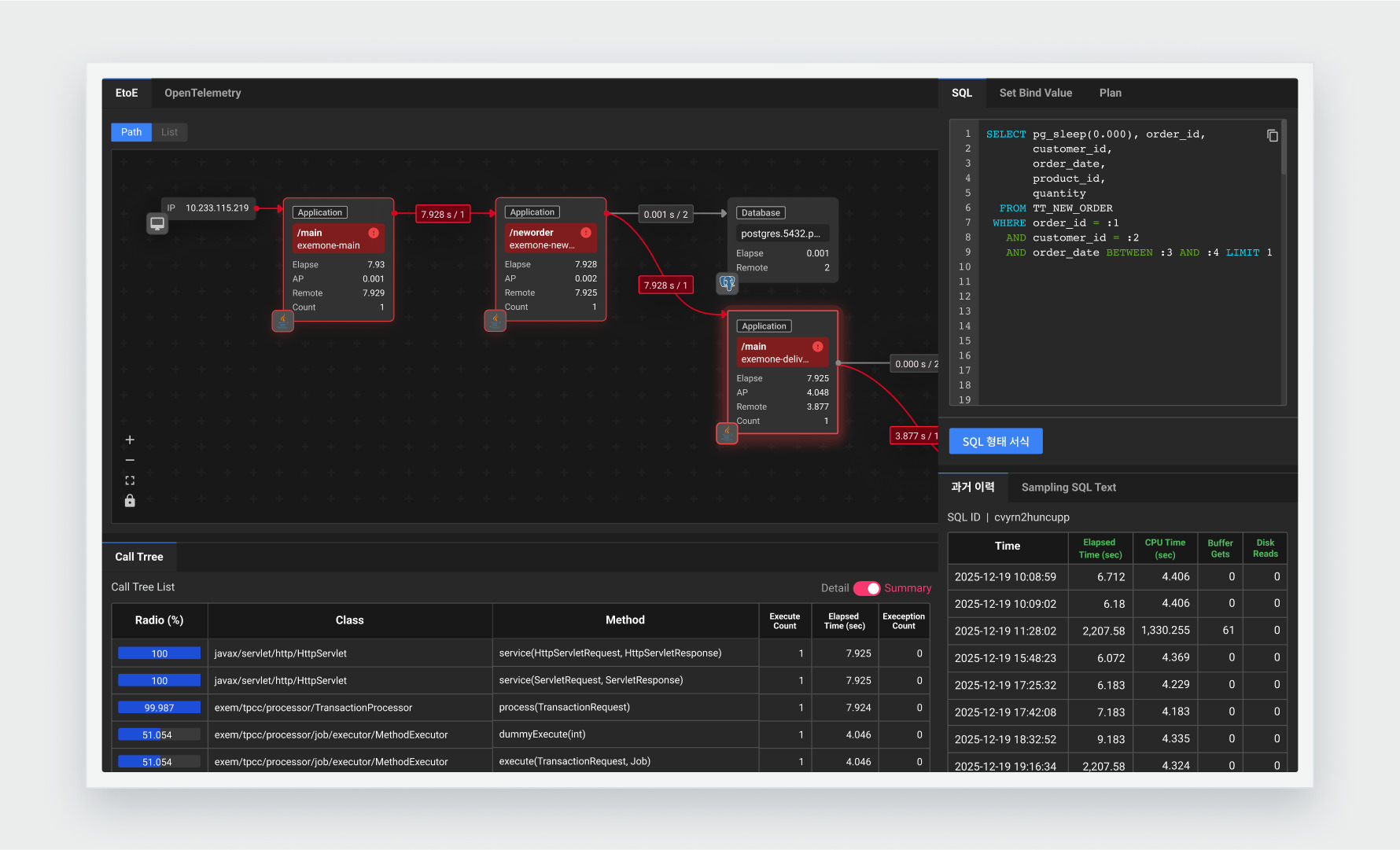Select the 2025-12-19 11:28:02 history row
This screenshot has height=850, width=1400.
coord(1005,631)
